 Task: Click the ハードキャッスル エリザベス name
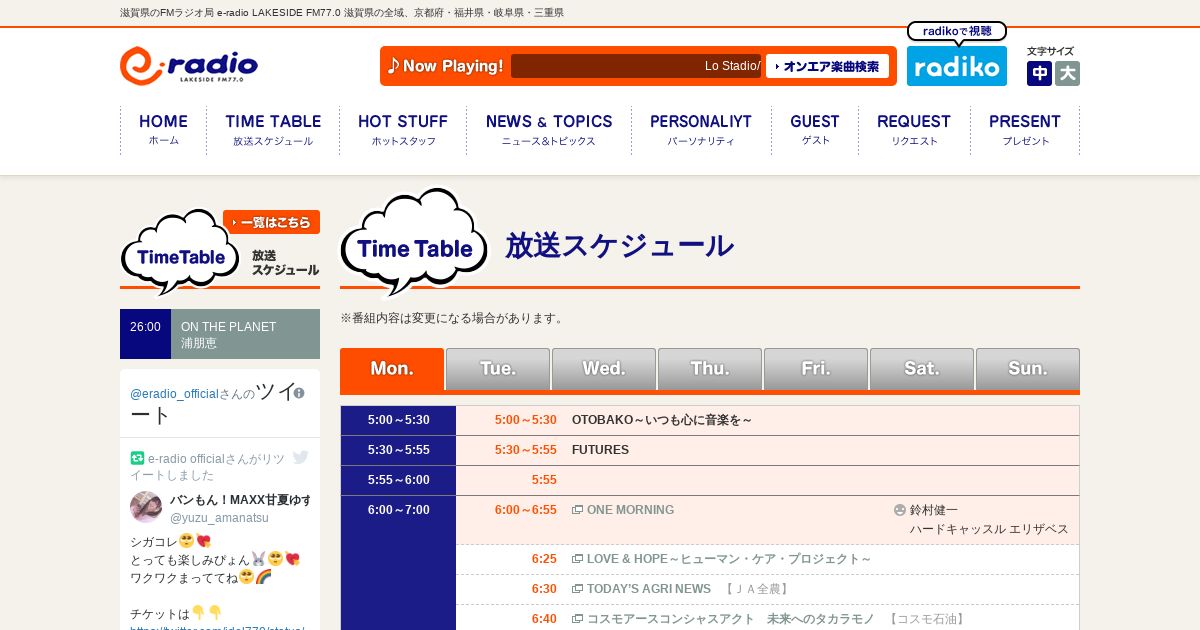pos(989,529)
